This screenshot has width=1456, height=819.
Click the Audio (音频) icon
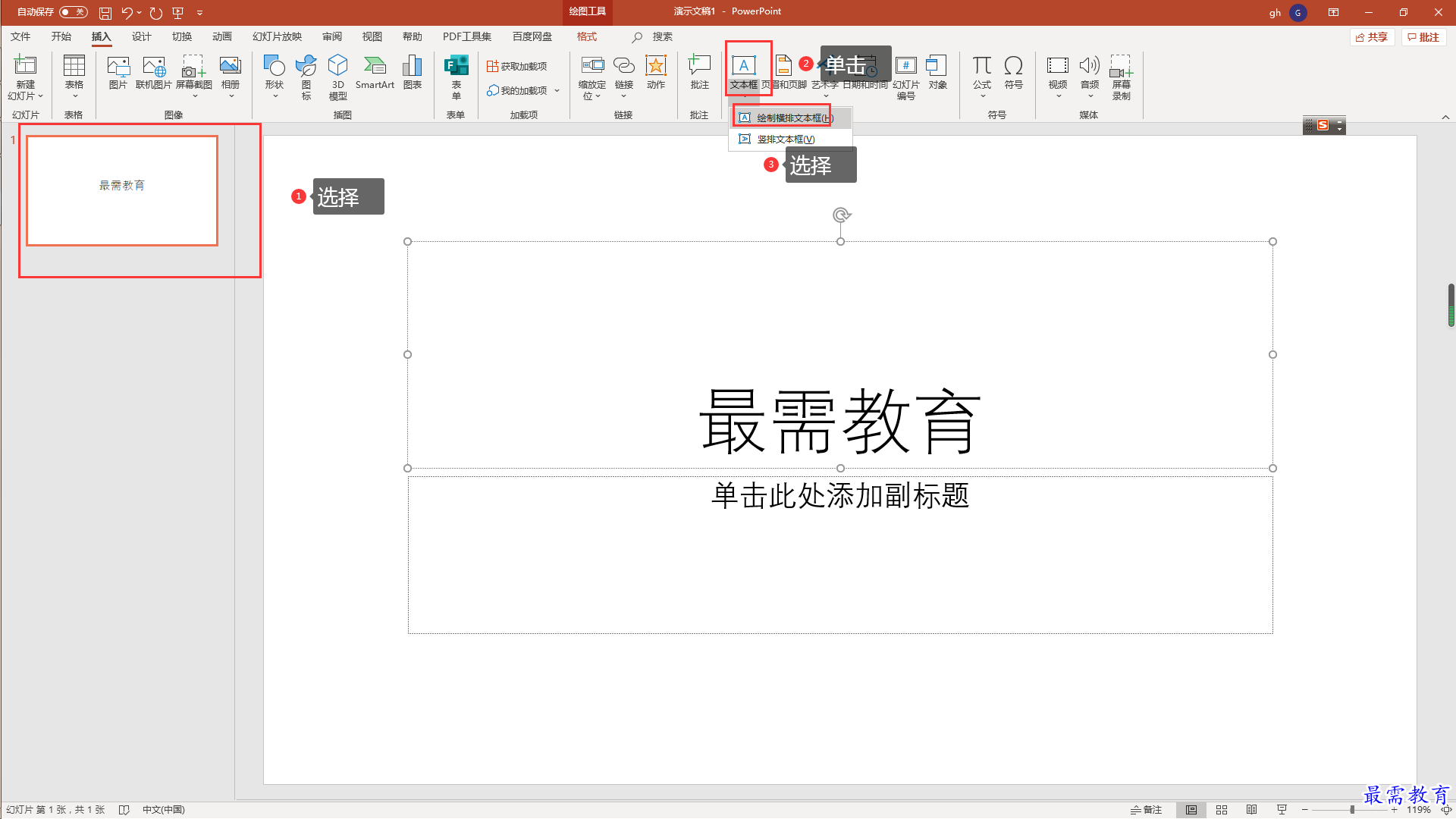(1090, 65)
